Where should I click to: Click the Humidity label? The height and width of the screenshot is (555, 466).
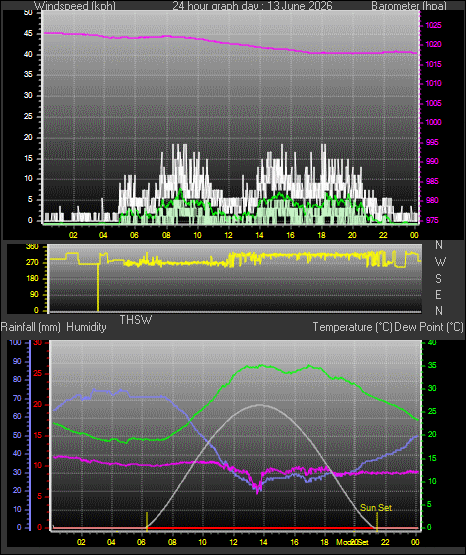tap(86, 327)
